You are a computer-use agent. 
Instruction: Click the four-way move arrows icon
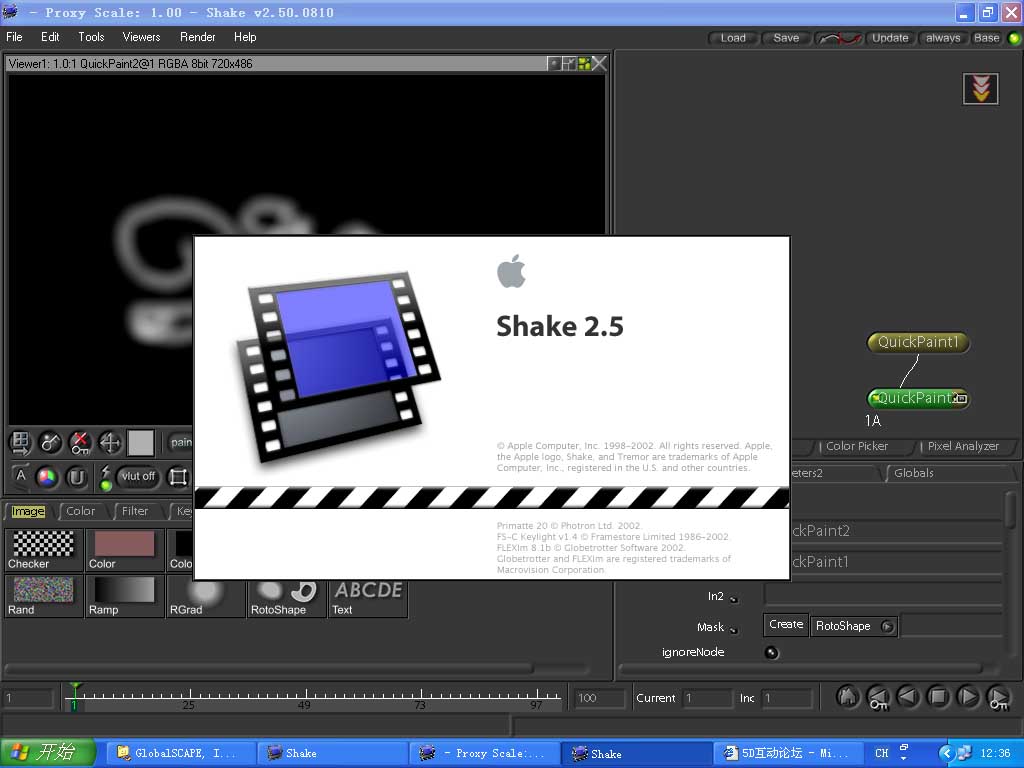[110, 442]
